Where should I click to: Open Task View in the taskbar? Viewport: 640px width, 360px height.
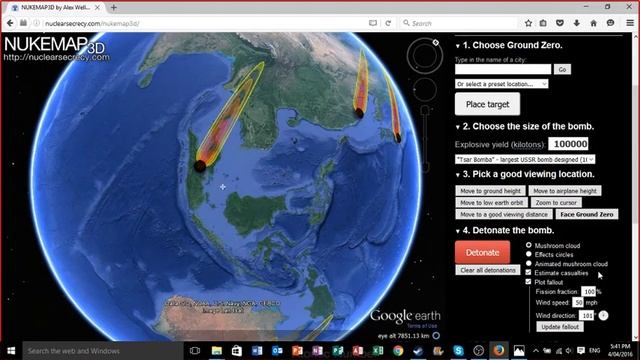coord(195,351)
